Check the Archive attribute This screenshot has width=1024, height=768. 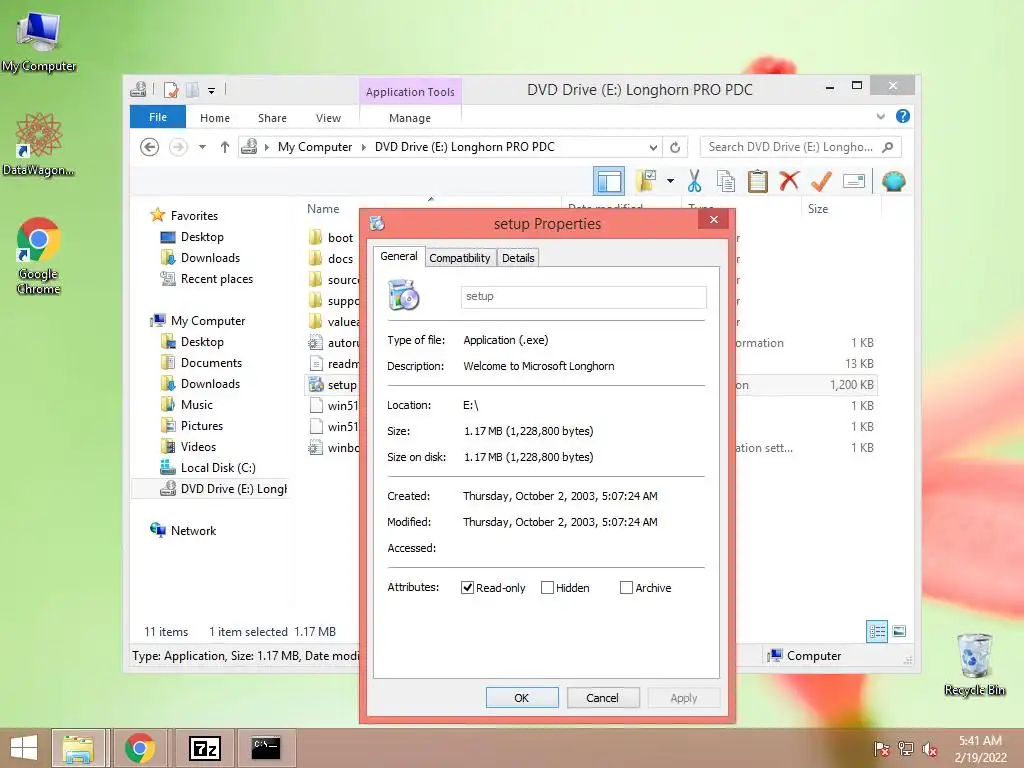click(626, 588)
